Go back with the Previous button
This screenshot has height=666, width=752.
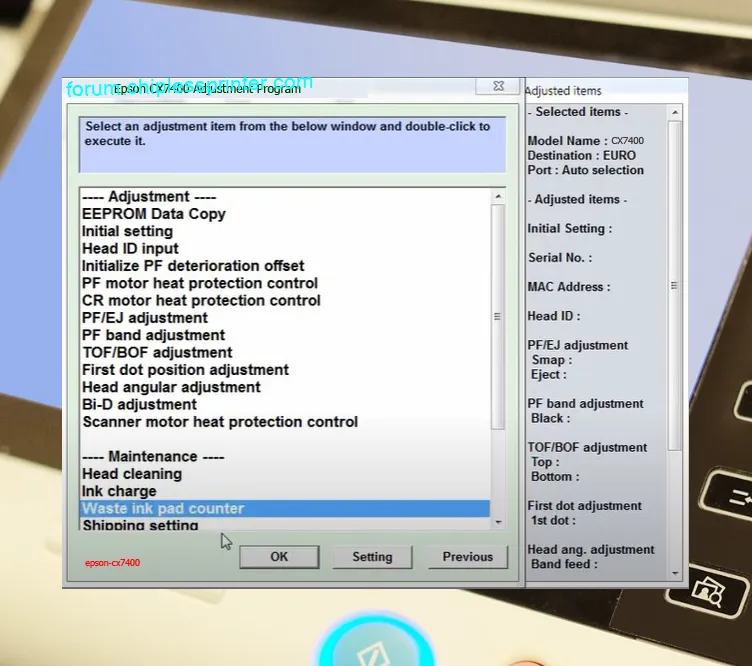tap(468, 557)
